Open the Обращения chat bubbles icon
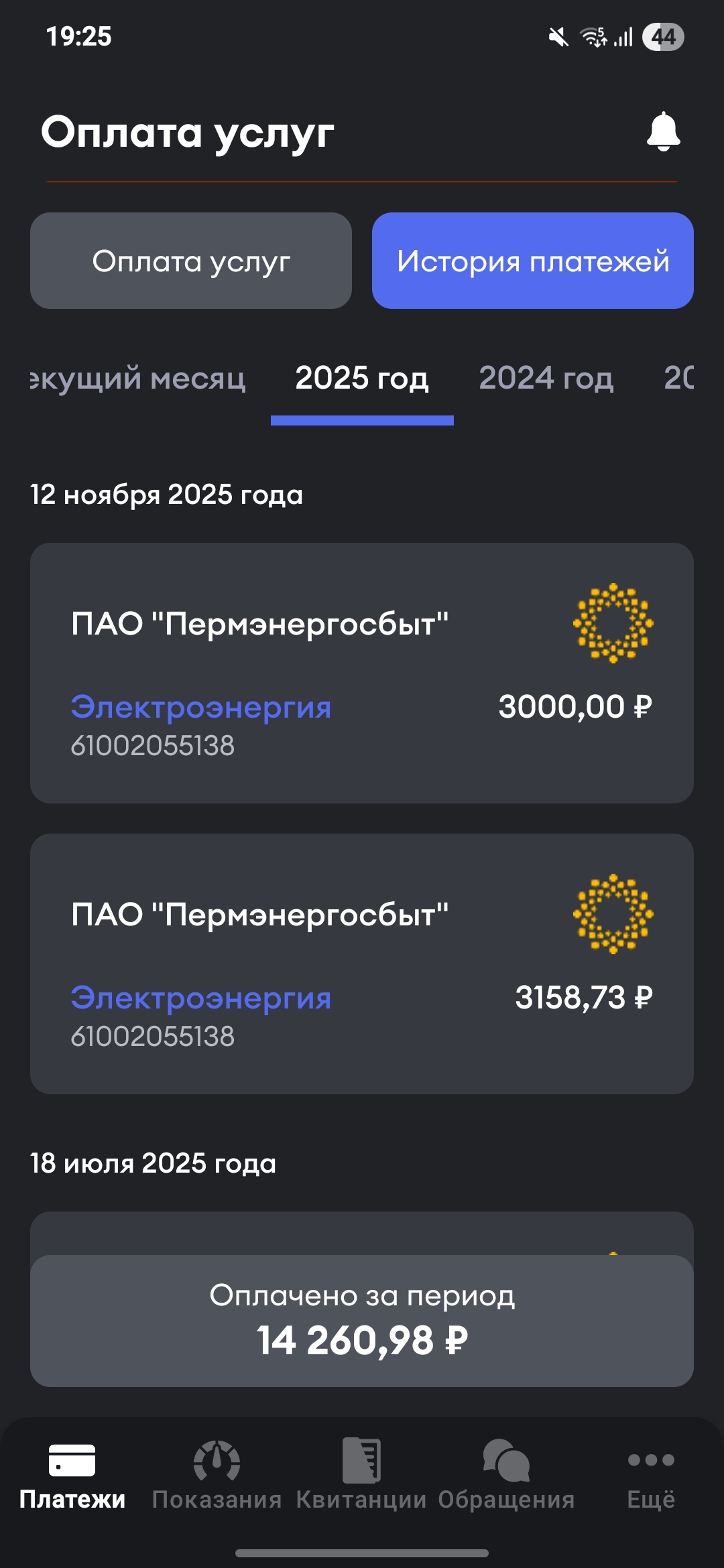Image resolution: width=724 pixels, height=1568 pixels. [x=506, y=1459]
